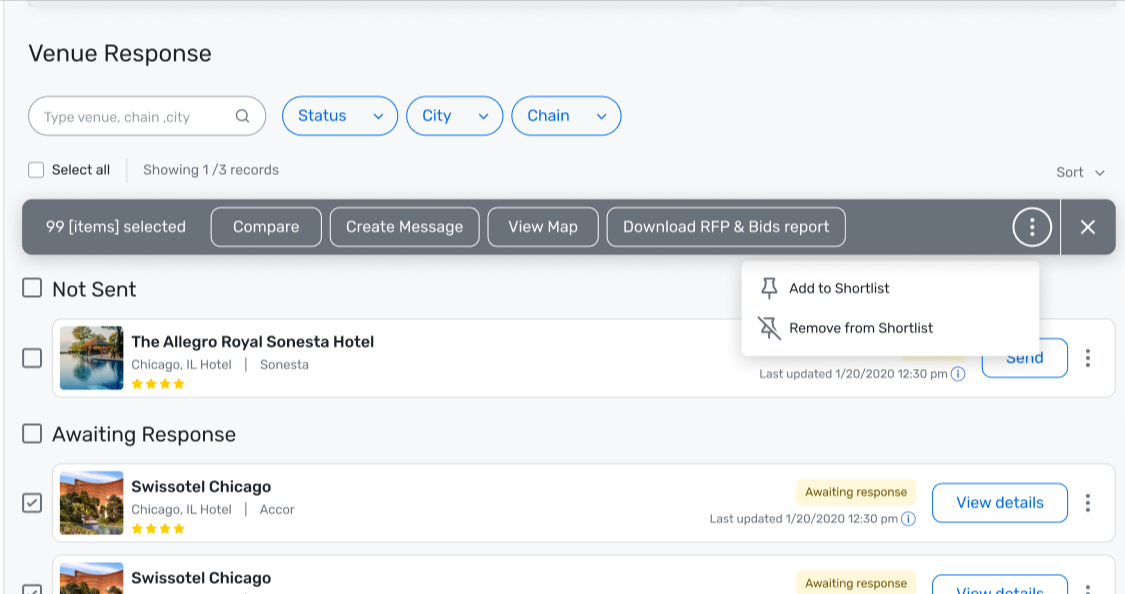Uncheck the first Swissotel Chicago checkbox
The height and width of the screenshot is (594, 1125).
(x=32, y=503)
